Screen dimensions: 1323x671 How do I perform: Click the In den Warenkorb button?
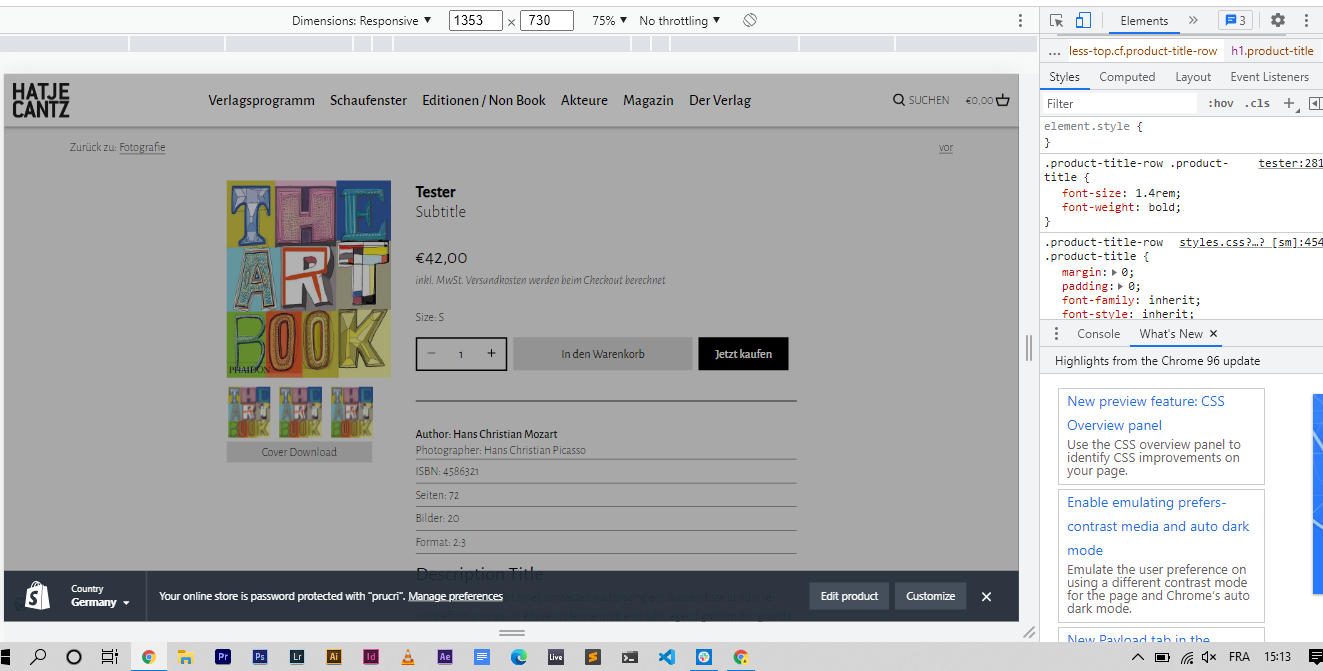(x=603, y=354)
